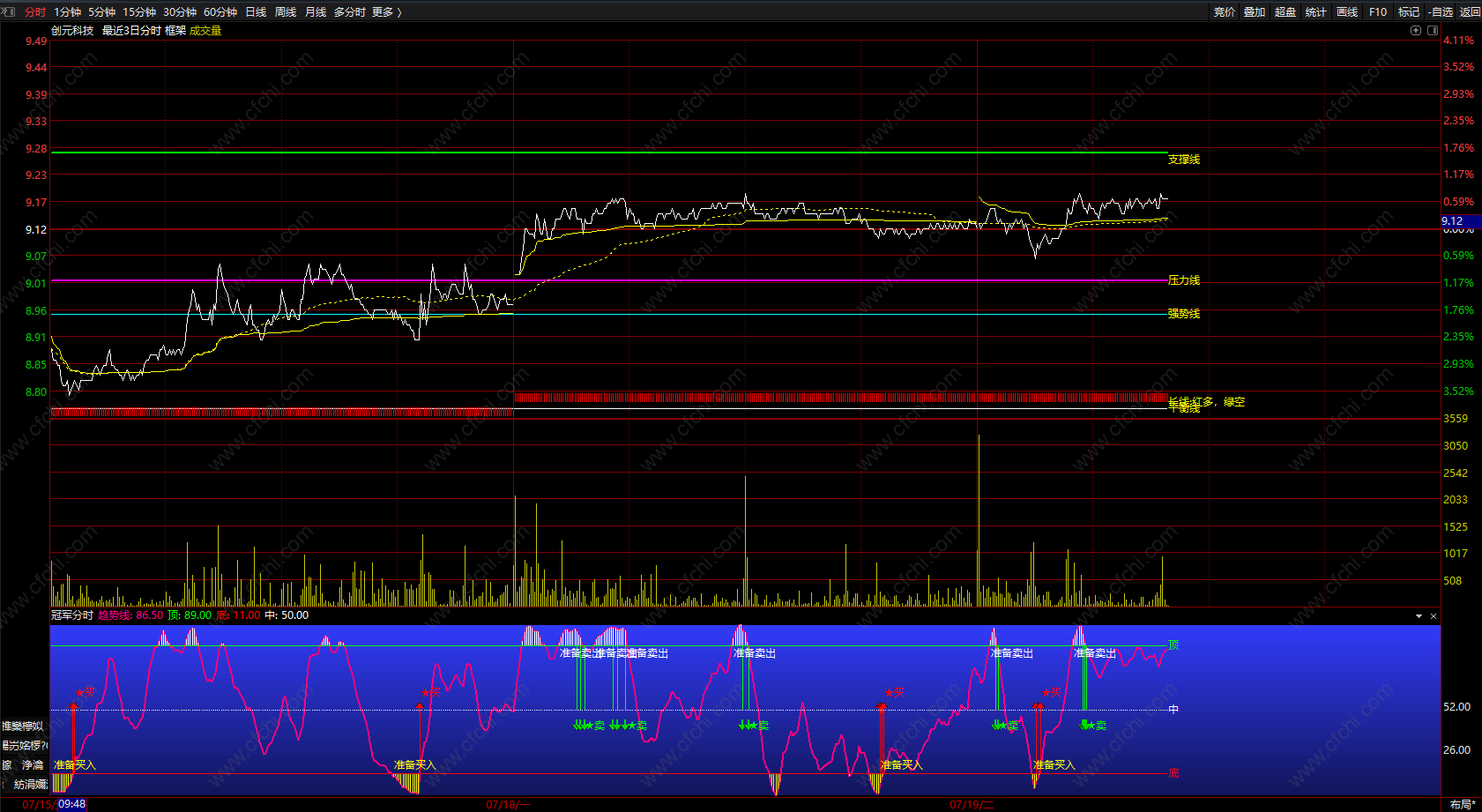
Task: Select the 1分钟 period tab
Action: pyautogui.click(x=67, y=12)
